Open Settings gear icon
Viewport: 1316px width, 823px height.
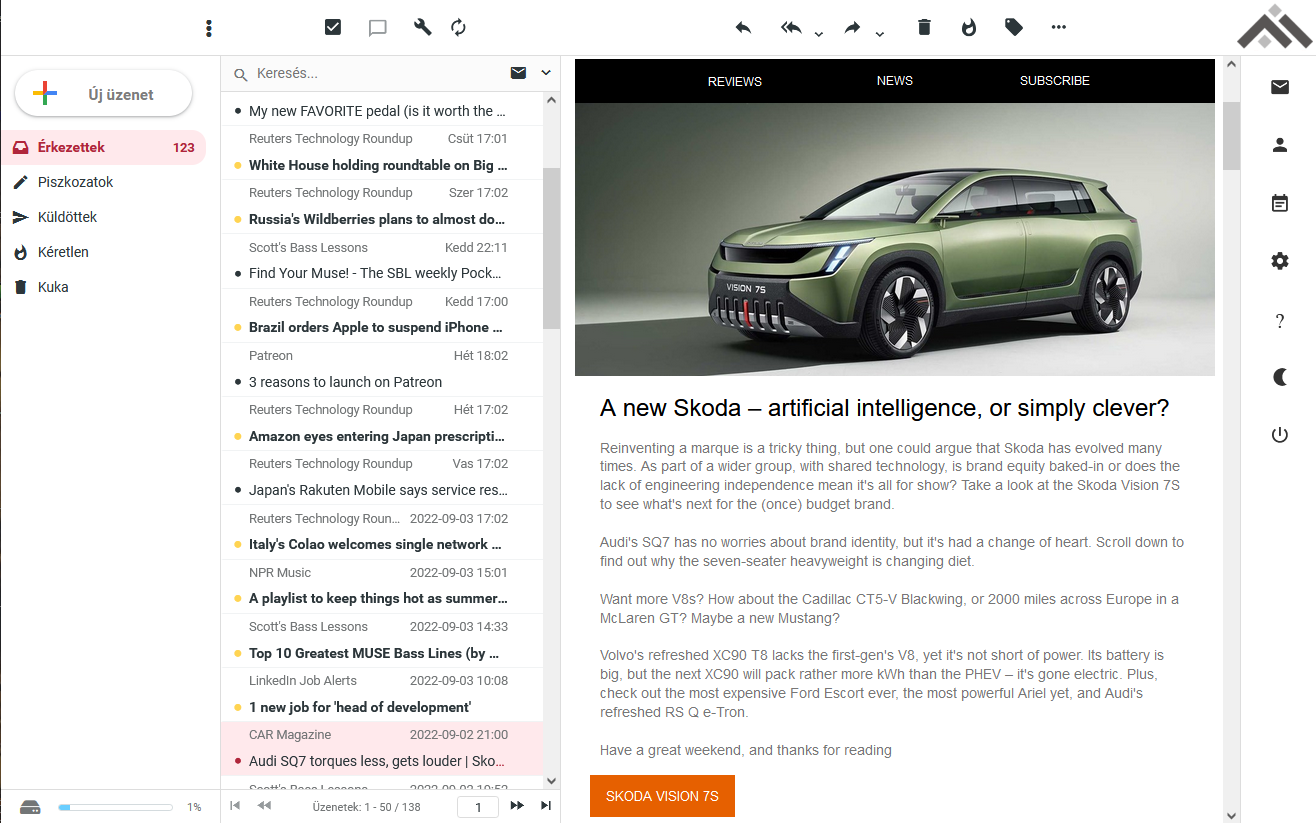tap(1280, 261)
